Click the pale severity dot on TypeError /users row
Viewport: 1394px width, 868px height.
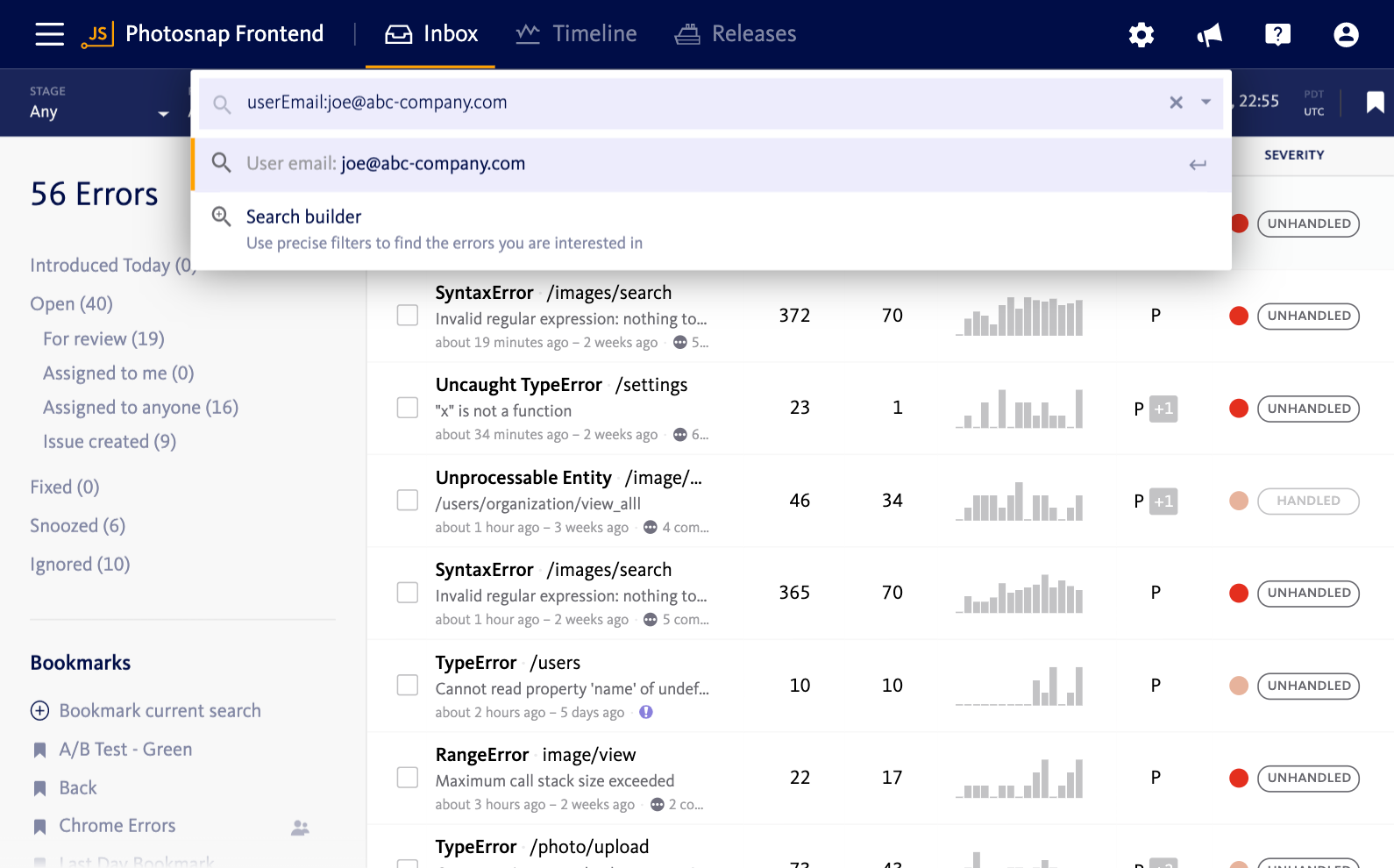click(1239, 686)
